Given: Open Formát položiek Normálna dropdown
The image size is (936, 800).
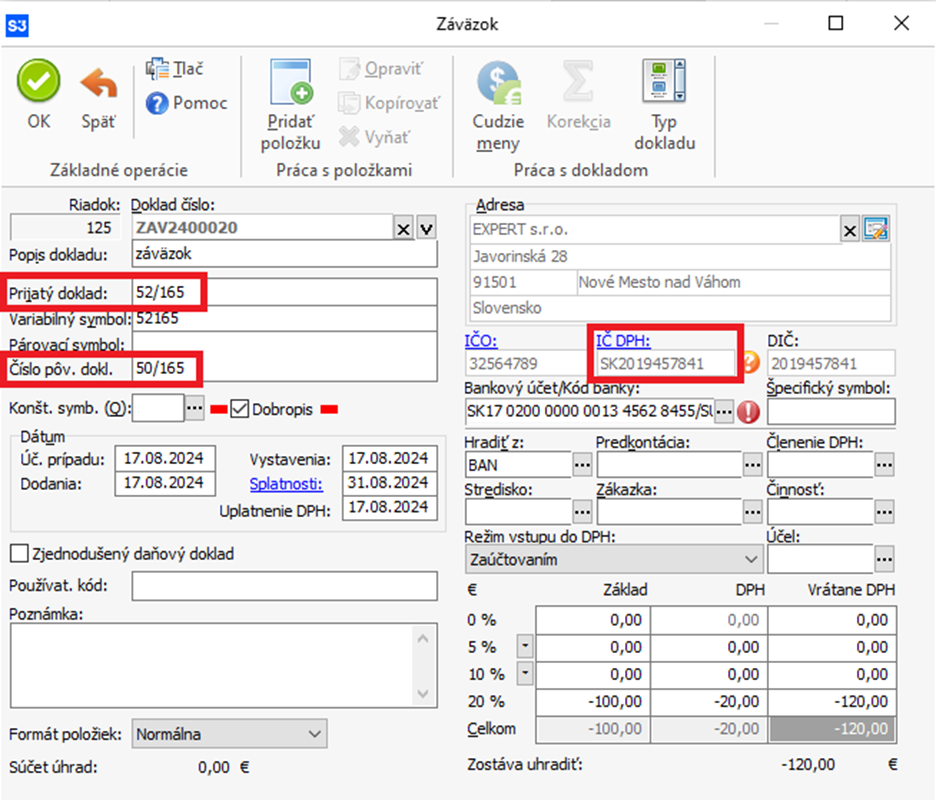Looking at the screenshot, I should point(315,734).
